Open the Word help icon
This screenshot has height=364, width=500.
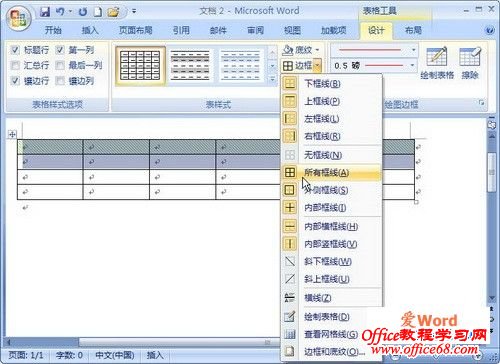pos(489,30)
